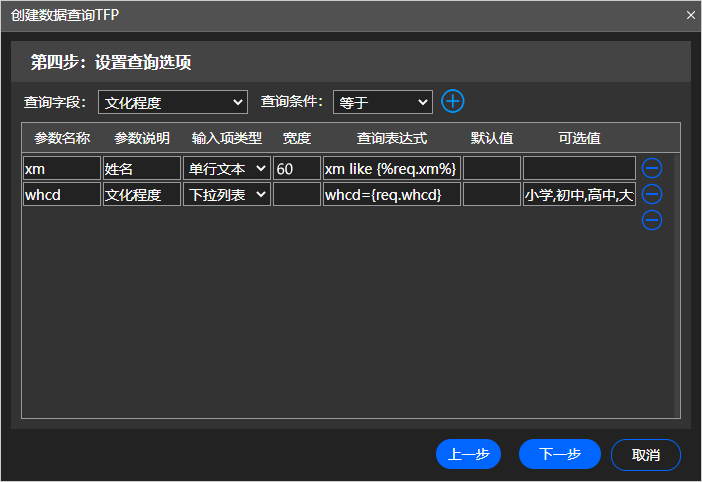
Task: Click the 小学,初中,高中 options field
Action: tap(579, 194)
